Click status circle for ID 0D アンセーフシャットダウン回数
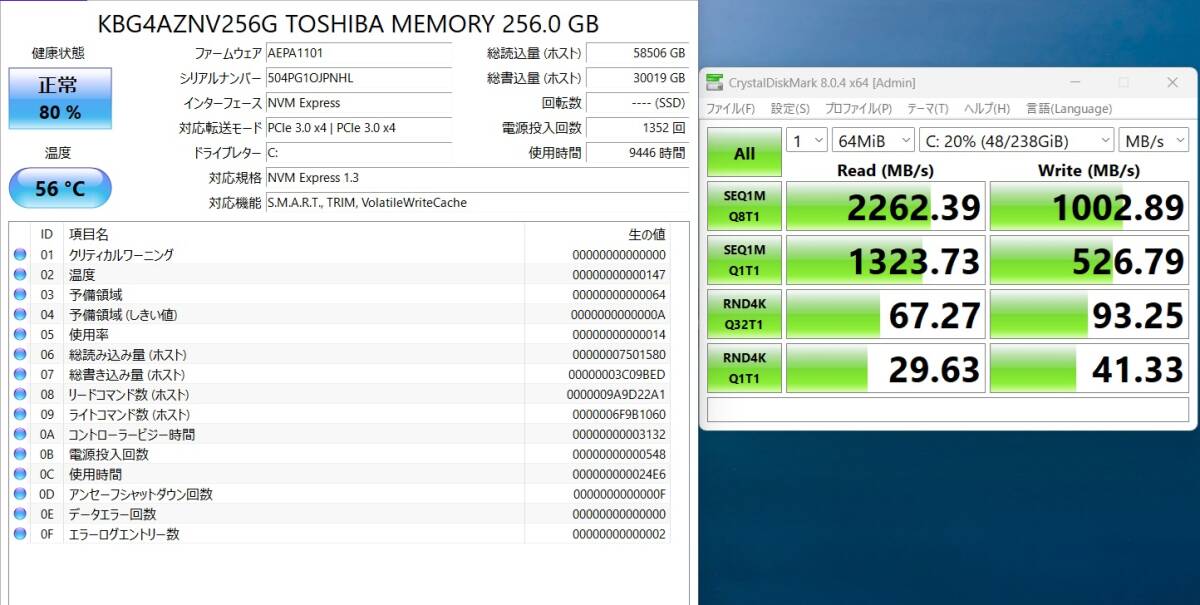Viewport: 1200px width, 605px height. point(20,494)
